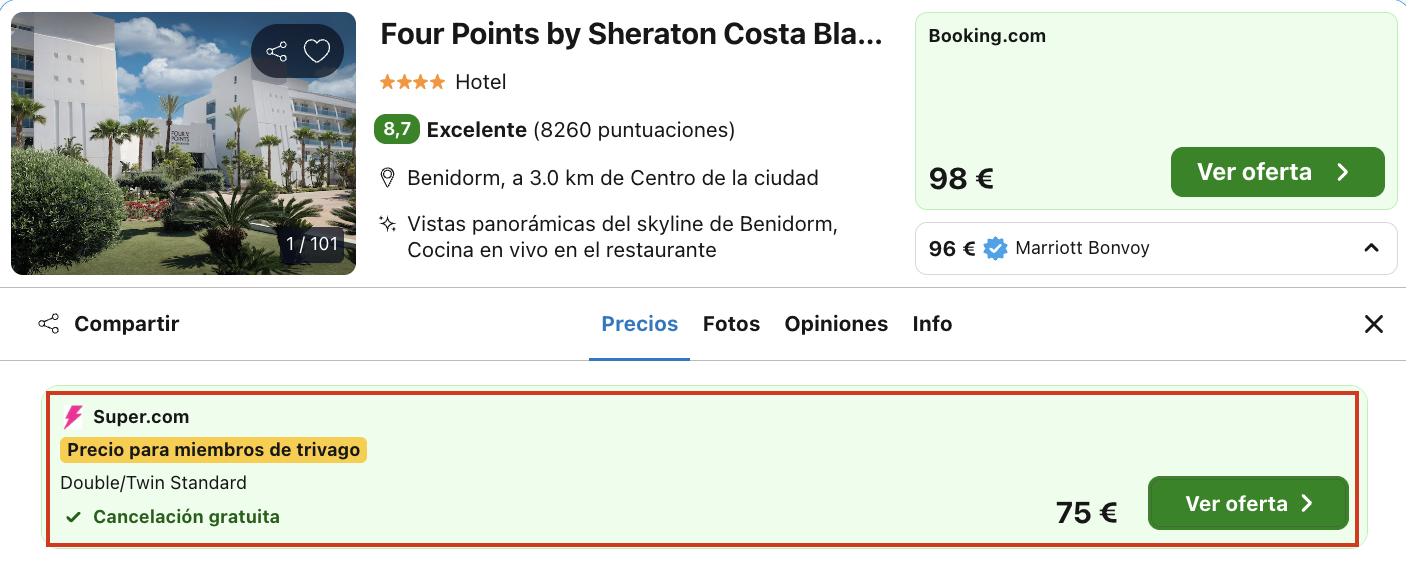Viewport: 1406px width, 572px height.
Task: Click the four orange star rating
Action: click(x=412, y=82)
